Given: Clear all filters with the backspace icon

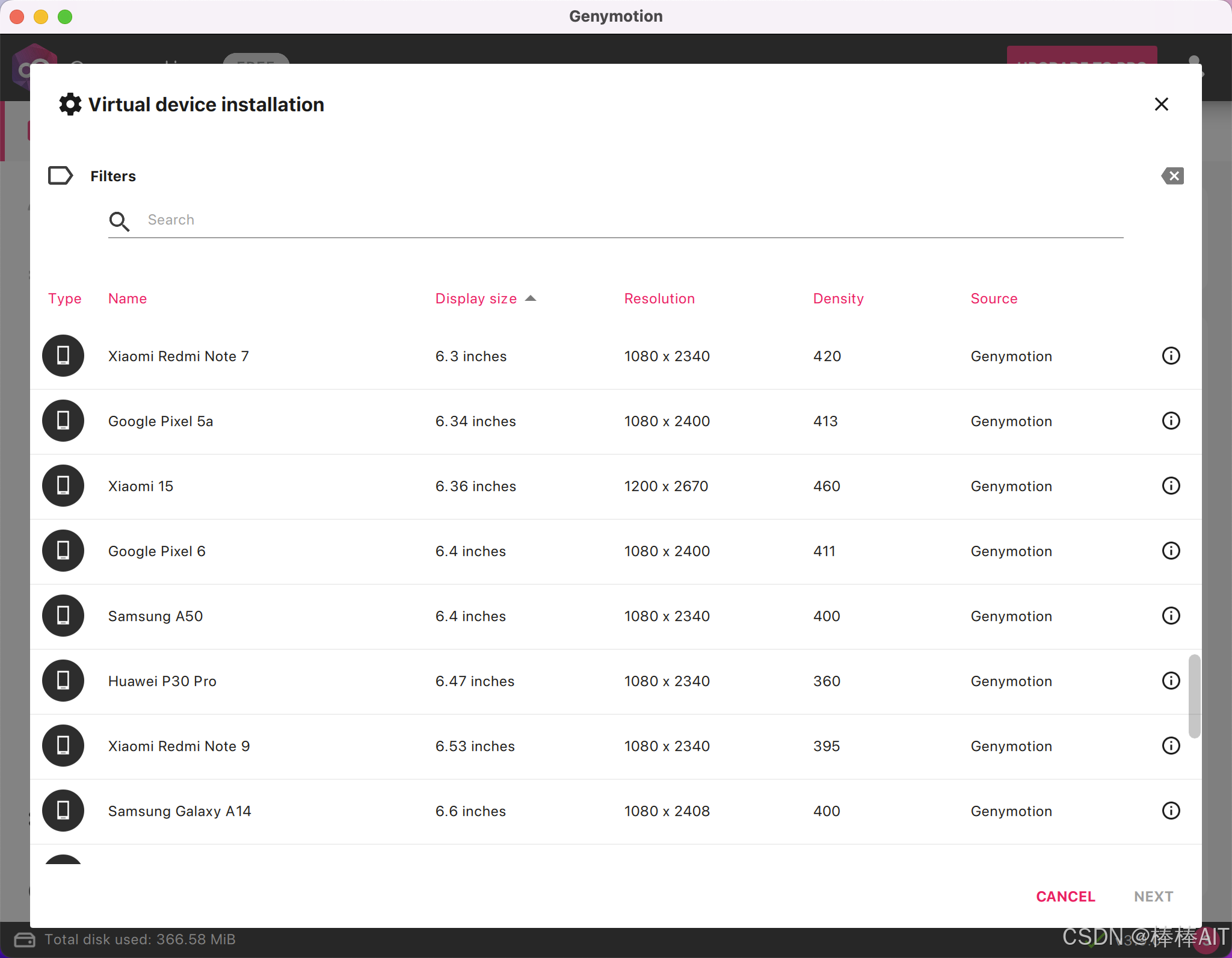Looking at the screenshot, I should click(1172, 176).
